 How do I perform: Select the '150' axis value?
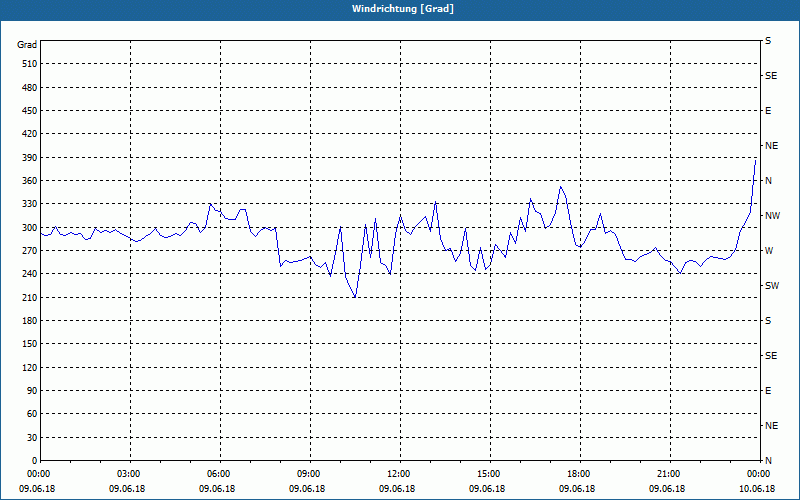[30, 344]
